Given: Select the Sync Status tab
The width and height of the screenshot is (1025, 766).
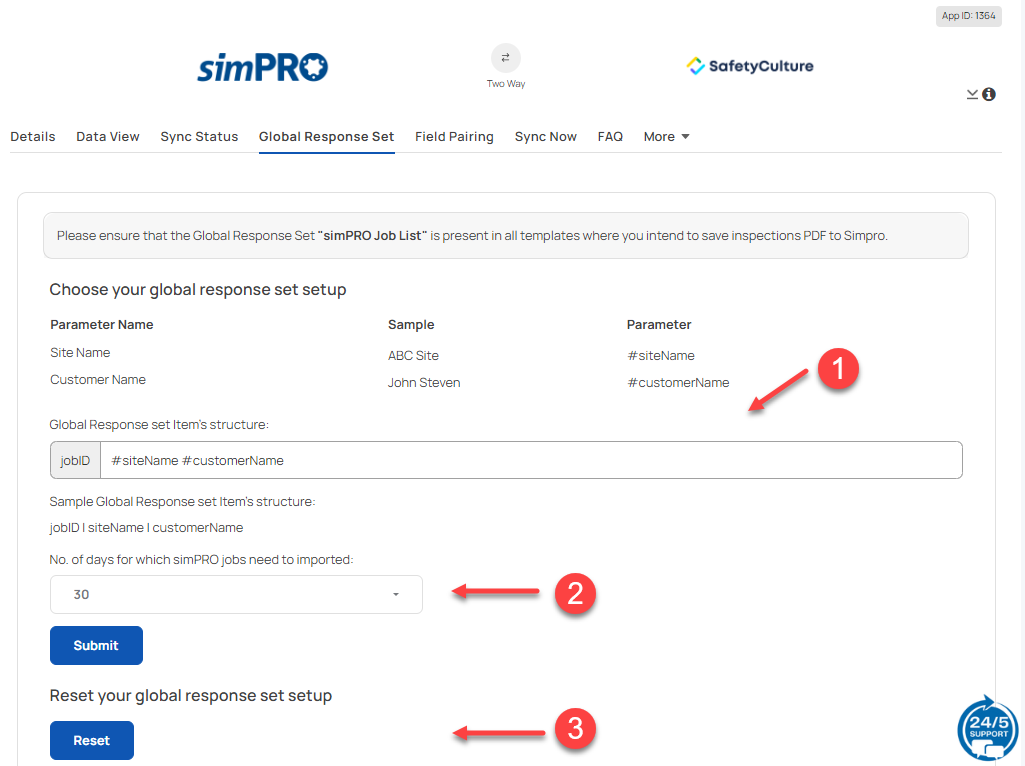Looking at the screenshot, I should 198,136.
